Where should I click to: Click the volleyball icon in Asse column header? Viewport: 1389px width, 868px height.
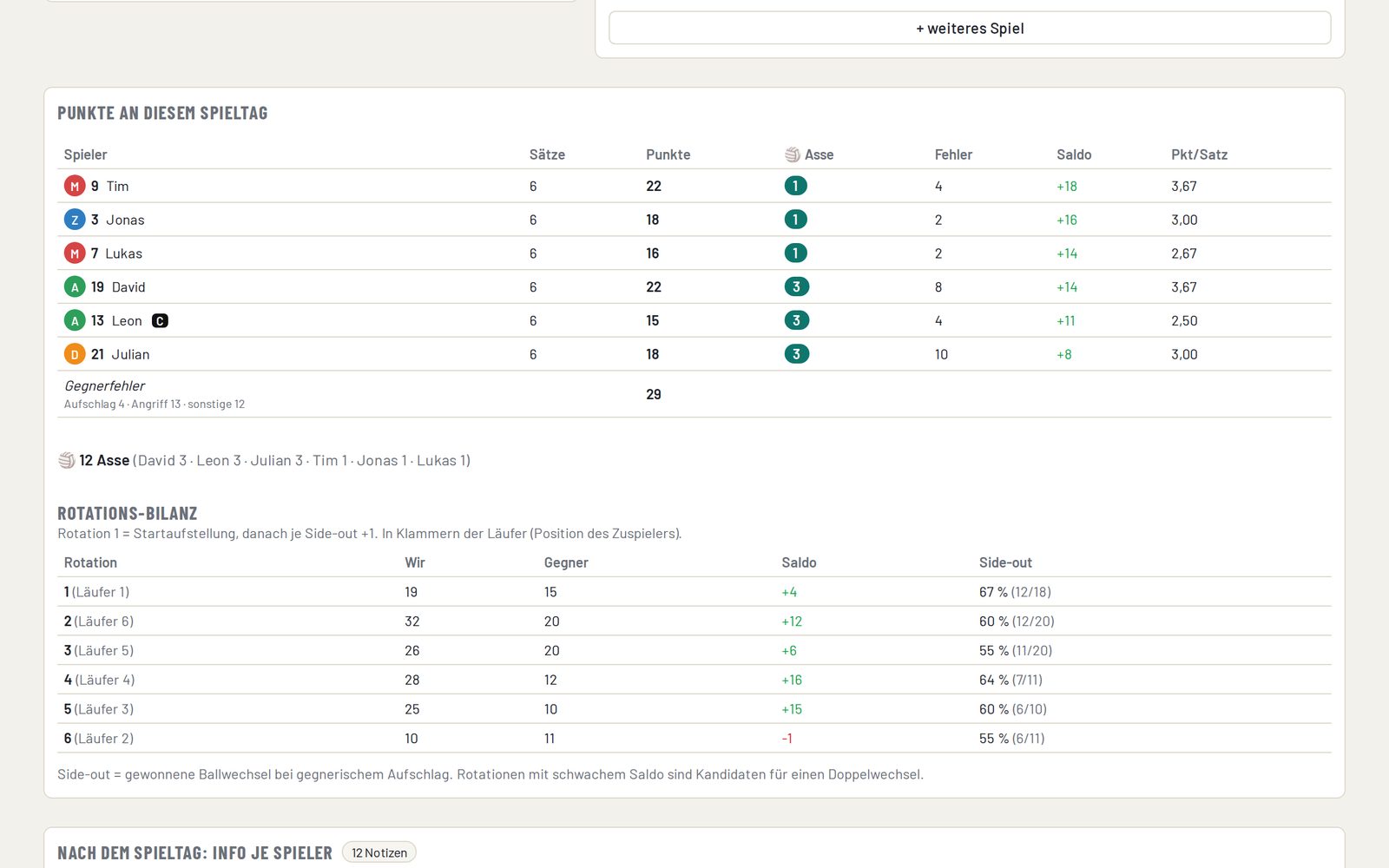tap(793, 155)
